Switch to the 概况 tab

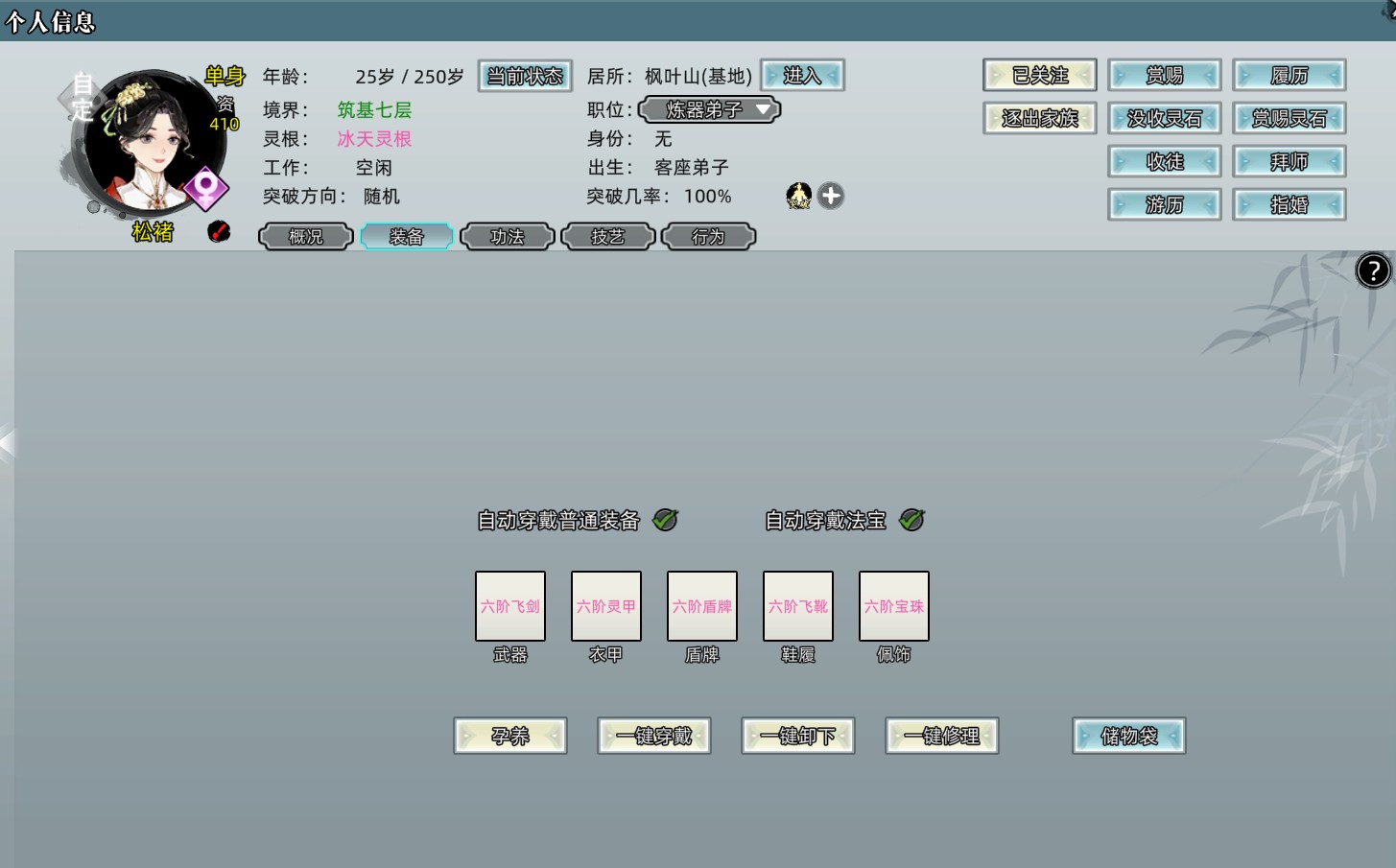point(306,237)
